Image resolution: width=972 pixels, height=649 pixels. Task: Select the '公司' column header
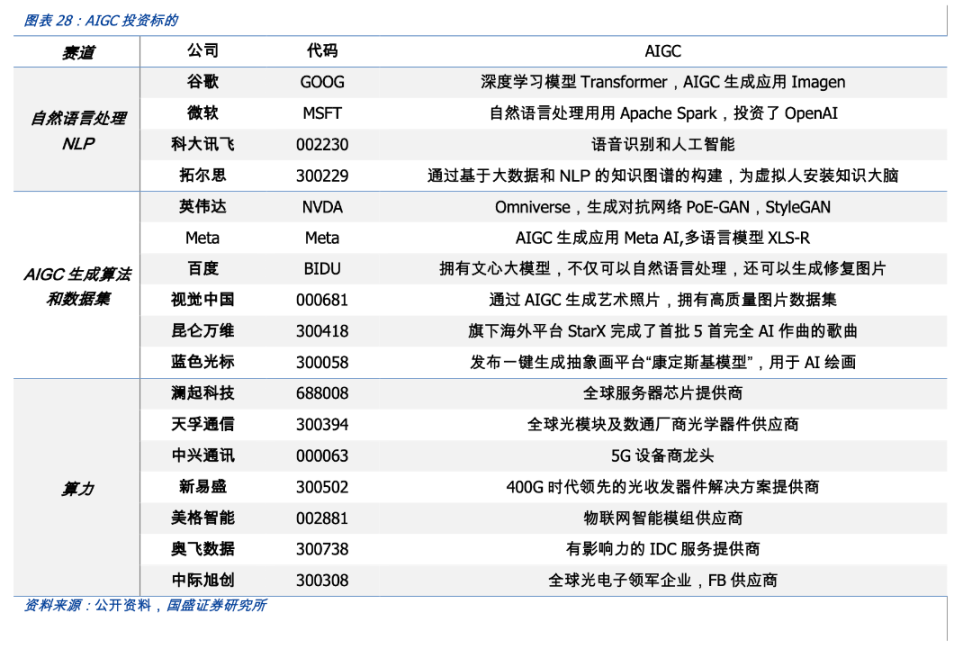point(203,51)
